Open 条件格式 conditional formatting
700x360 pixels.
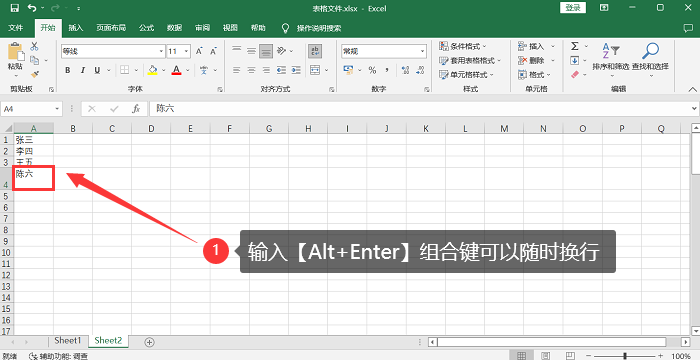[x=463, y=46]
